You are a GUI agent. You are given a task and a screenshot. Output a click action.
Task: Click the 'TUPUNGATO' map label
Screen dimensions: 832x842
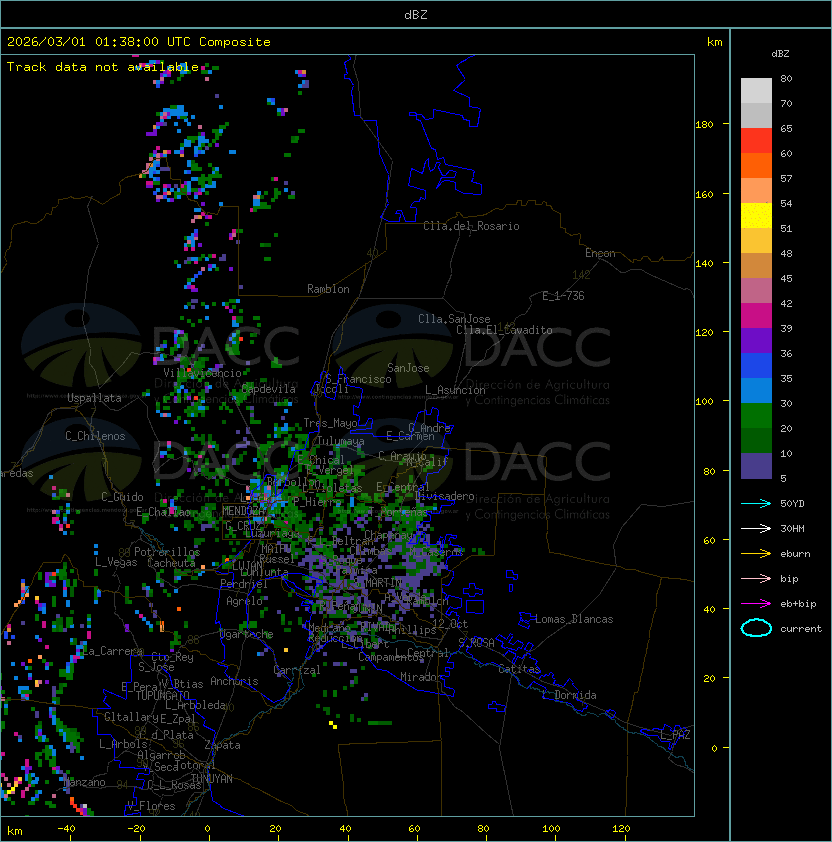[162, 695]
